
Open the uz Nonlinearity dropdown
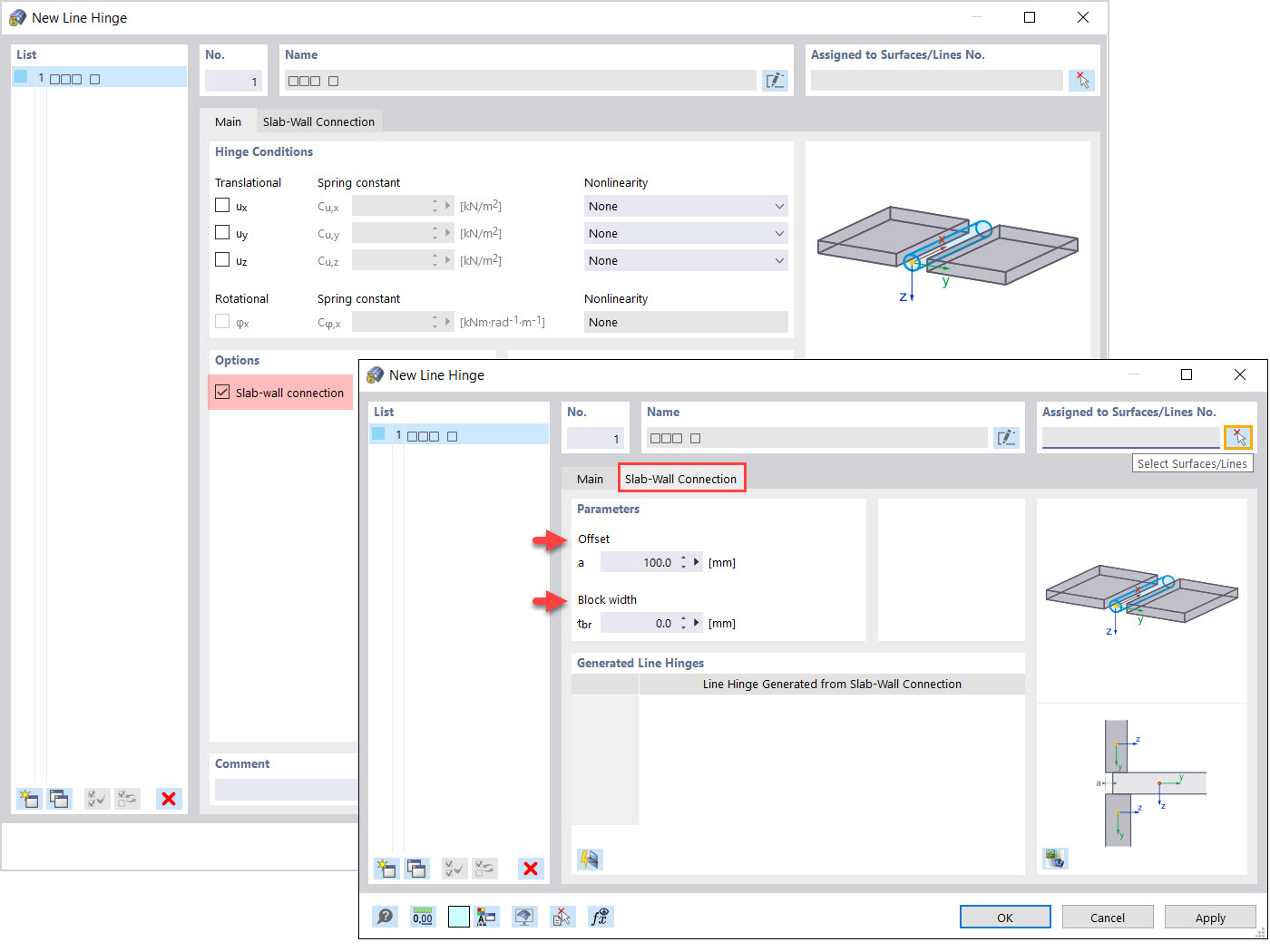(686, 260)
